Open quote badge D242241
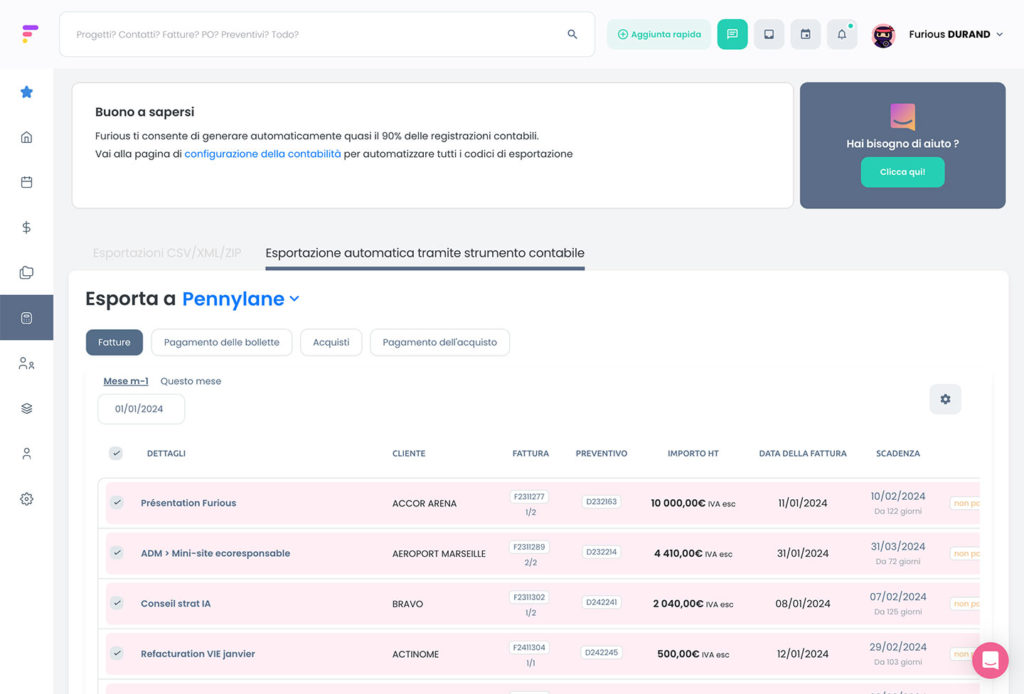This screenshot has width=1024, height=694. pos(601,603)
